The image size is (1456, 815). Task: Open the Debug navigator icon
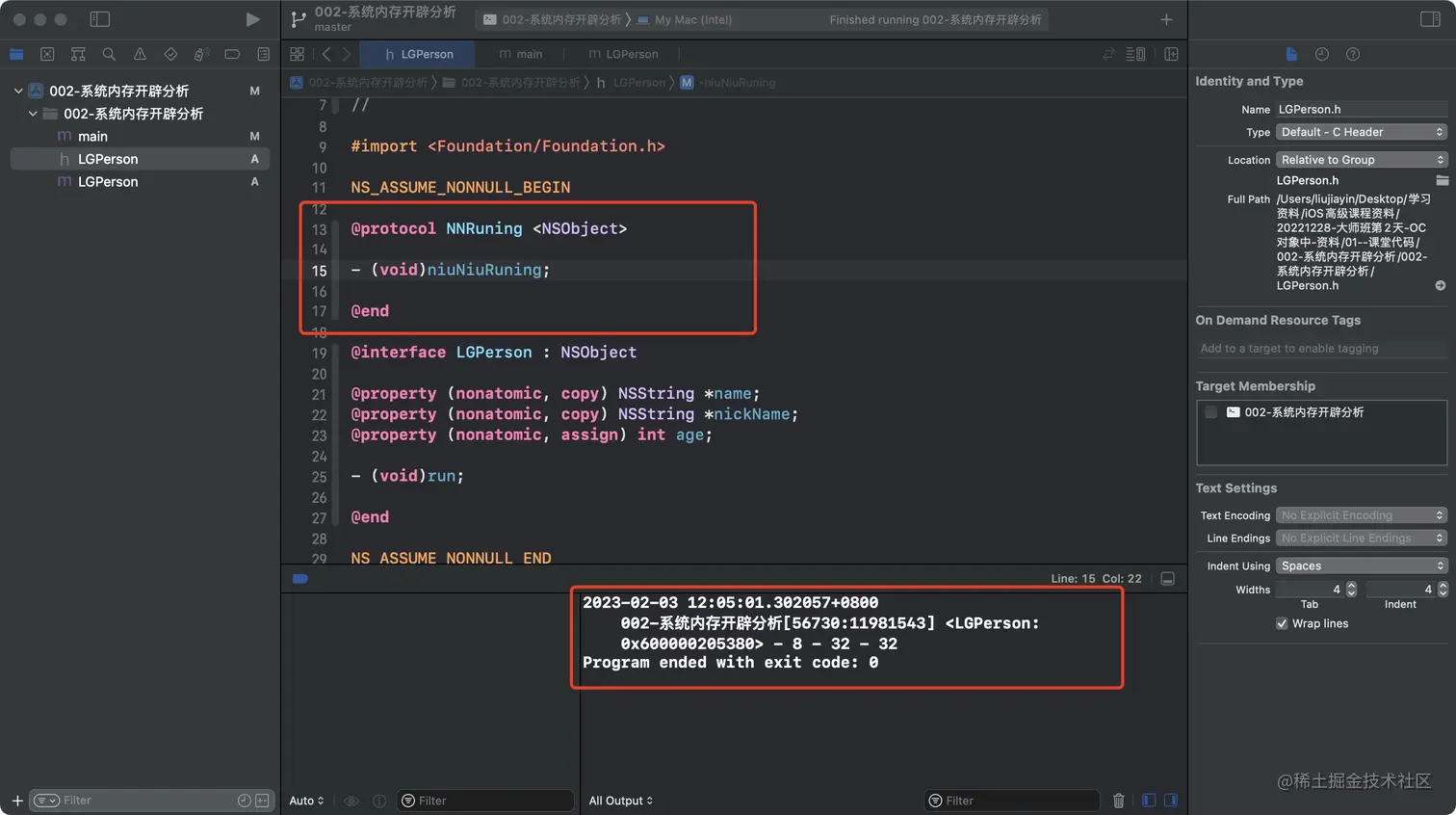point(201,54)
